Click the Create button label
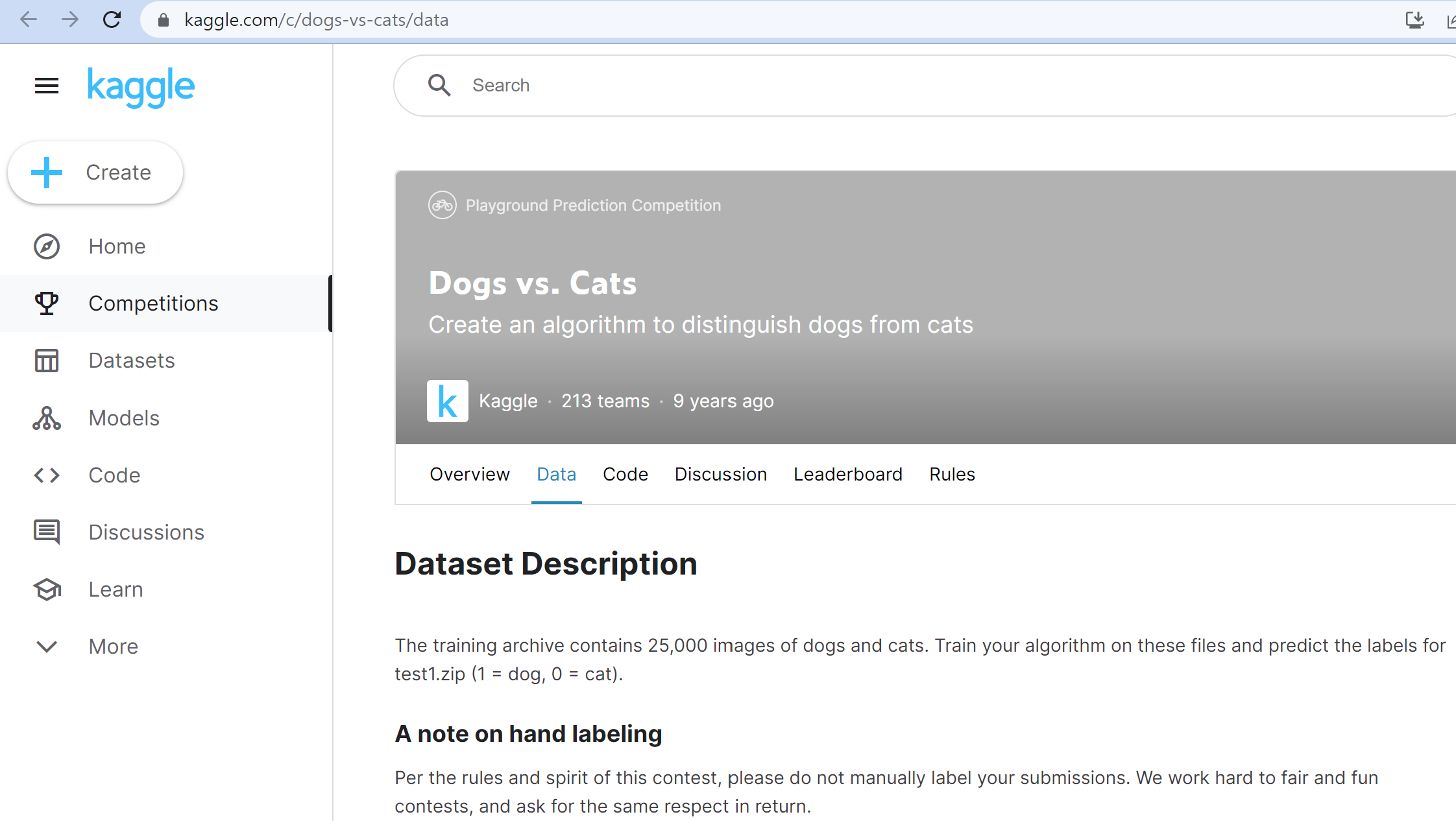1456x821 pixels. 119,173
